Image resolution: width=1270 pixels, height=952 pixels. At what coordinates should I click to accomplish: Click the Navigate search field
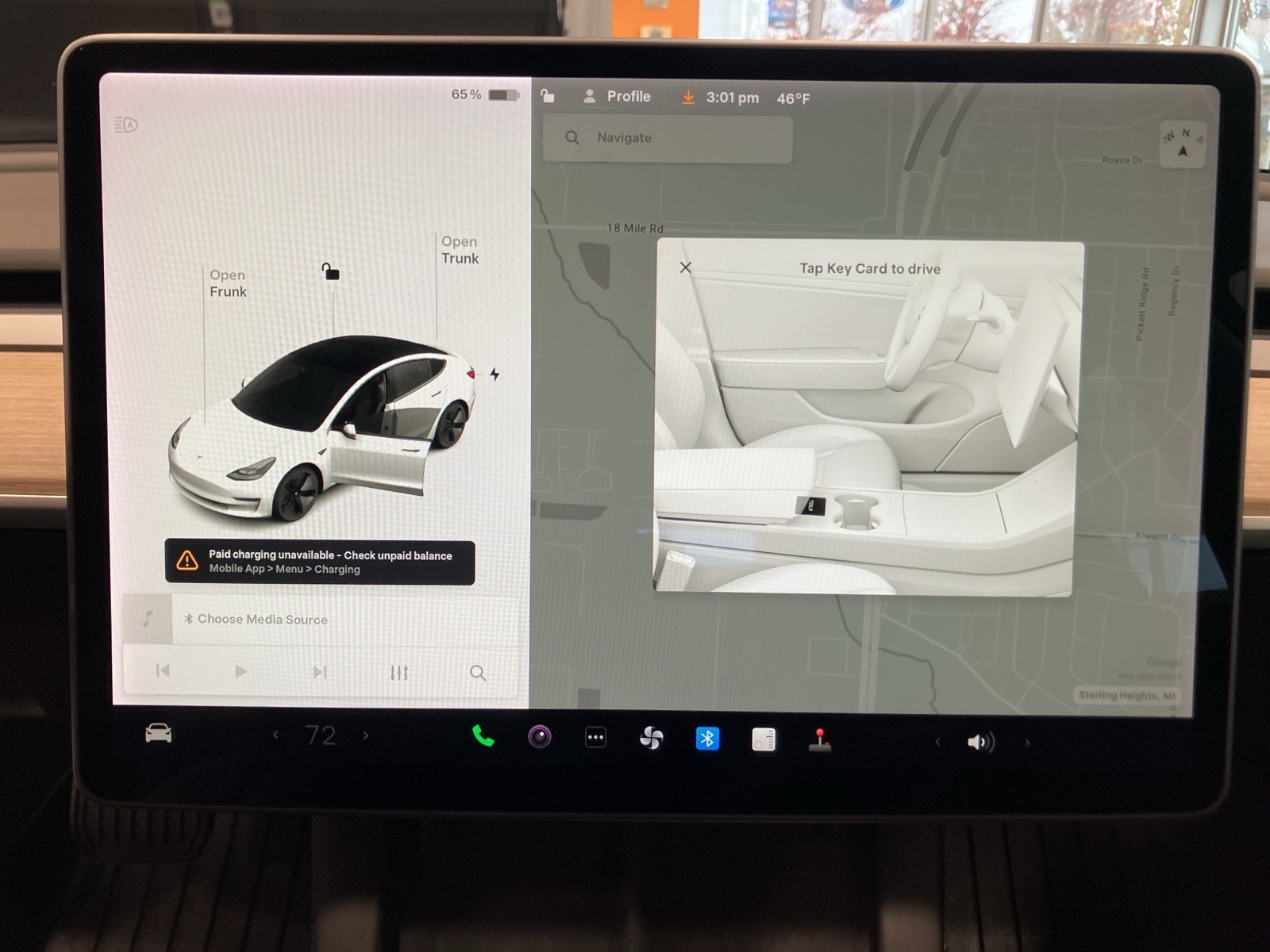point(667,138)
